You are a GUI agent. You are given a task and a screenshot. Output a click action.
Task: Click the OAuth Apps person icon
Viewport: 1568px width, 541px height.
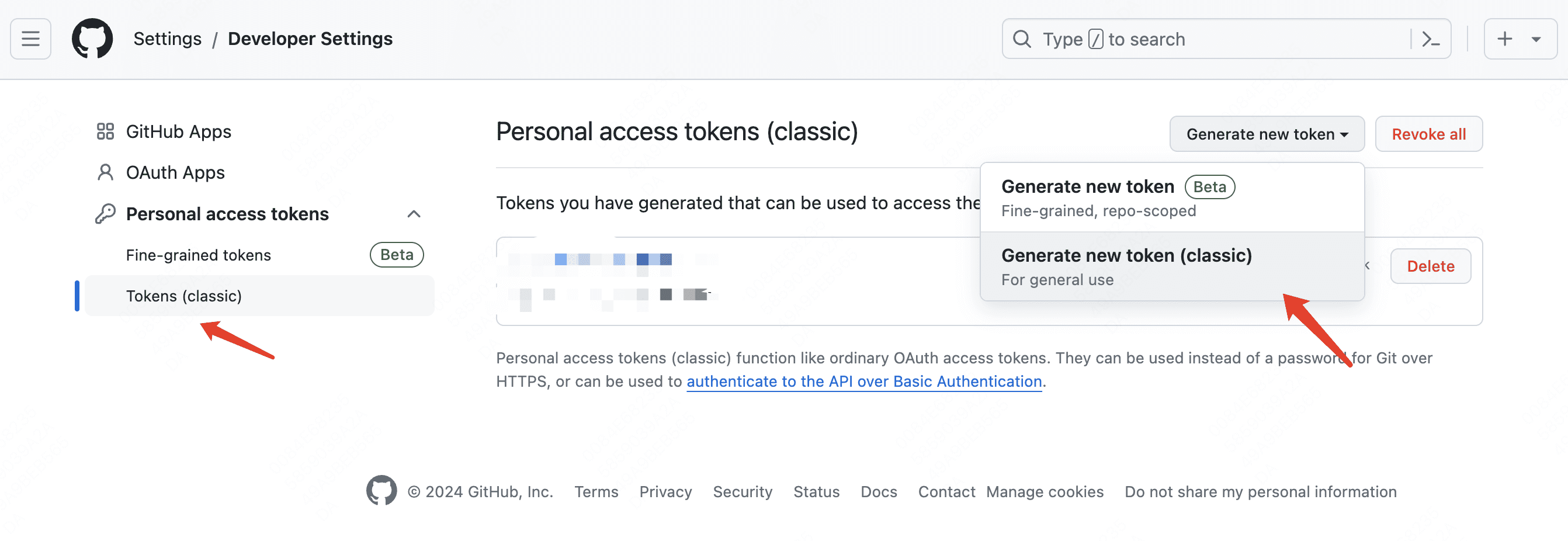point(105,173)
